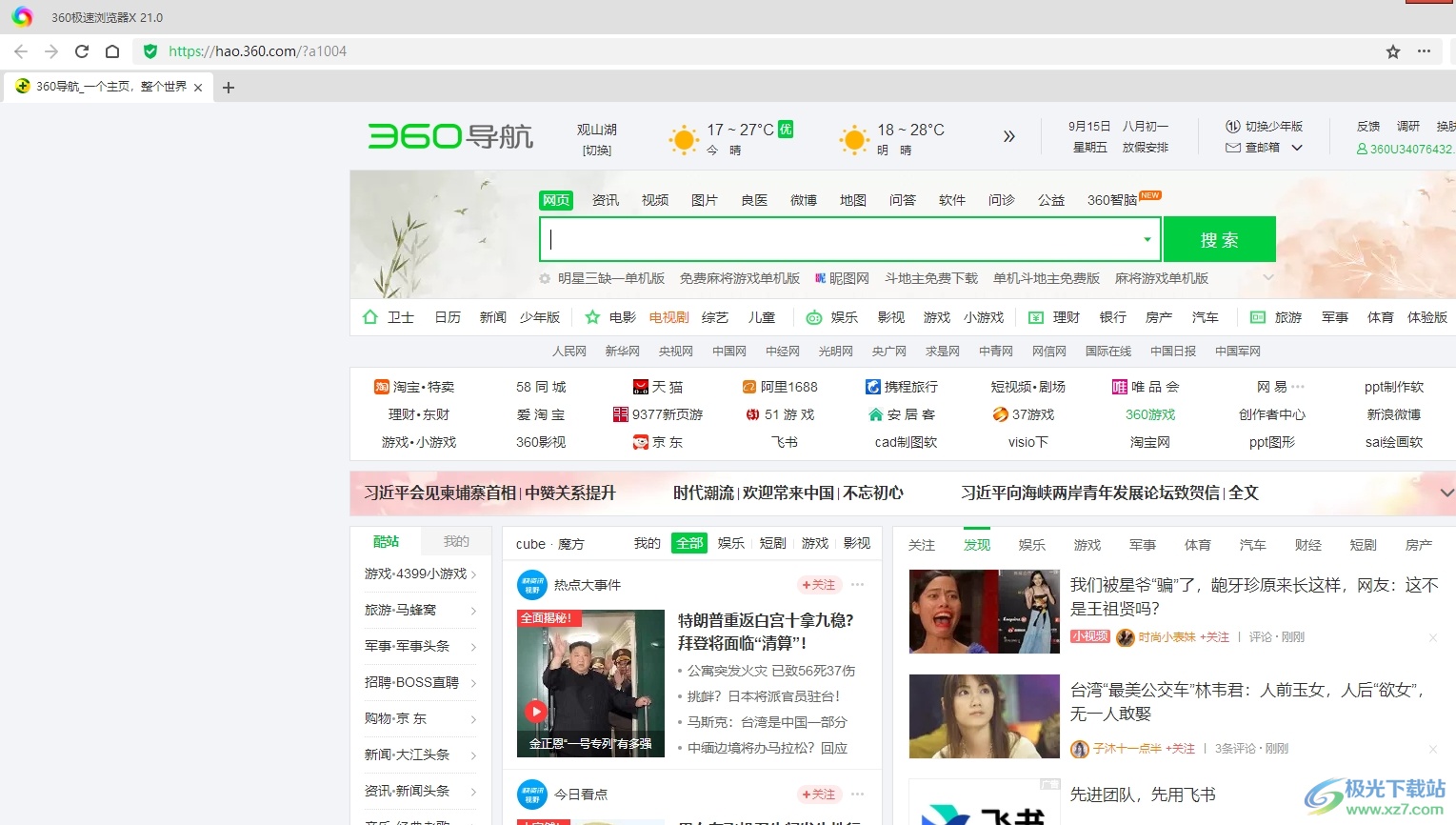Open a new tab with plus button
The width and height of the screenshot is (1456, 825).
pos(229,88)
